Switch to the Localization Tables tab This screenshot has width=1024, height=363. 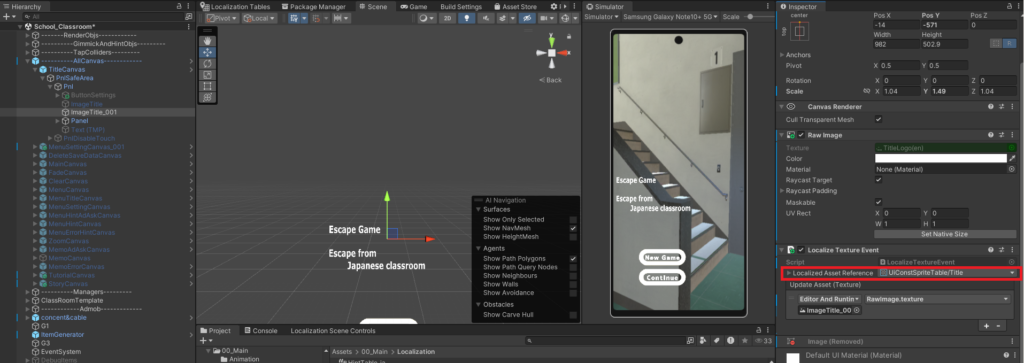click(236, 7)
